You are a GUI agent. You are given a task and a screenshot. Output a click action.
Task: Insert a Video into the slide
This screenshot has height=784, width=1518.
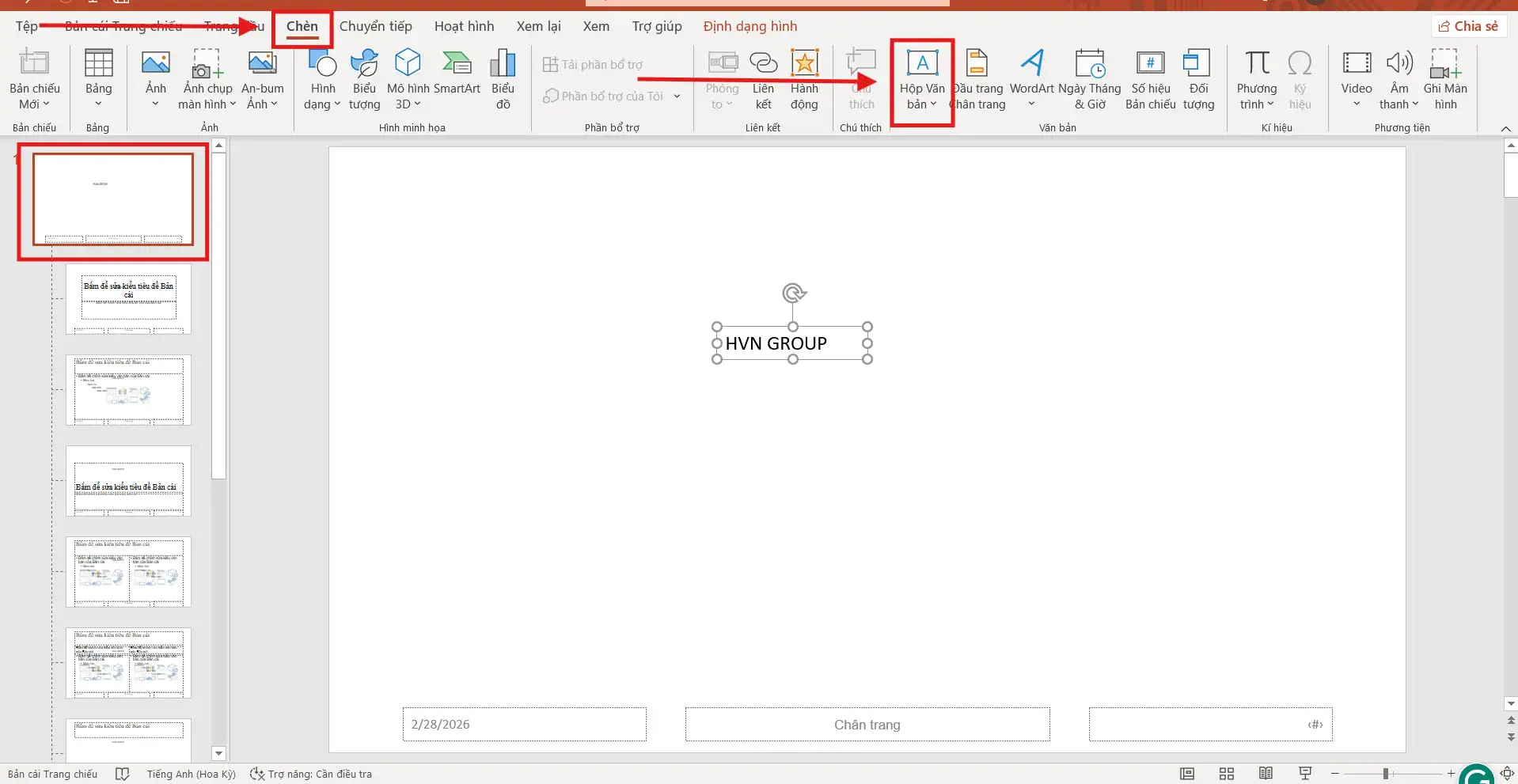pos(1357,75)
